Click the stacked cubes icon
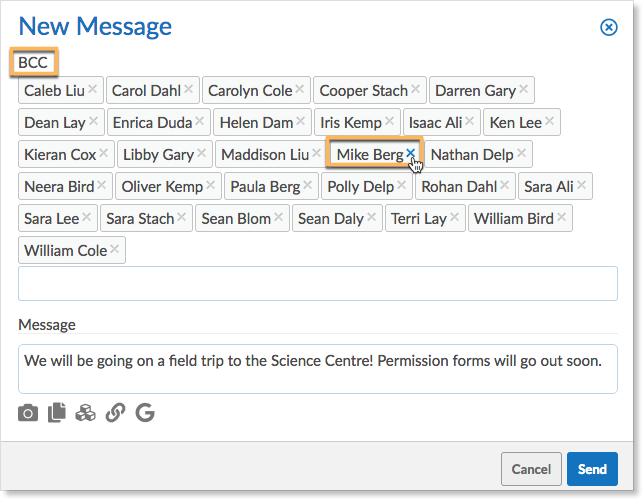Viewport: 644px width, 501px height. click(86, 412)
